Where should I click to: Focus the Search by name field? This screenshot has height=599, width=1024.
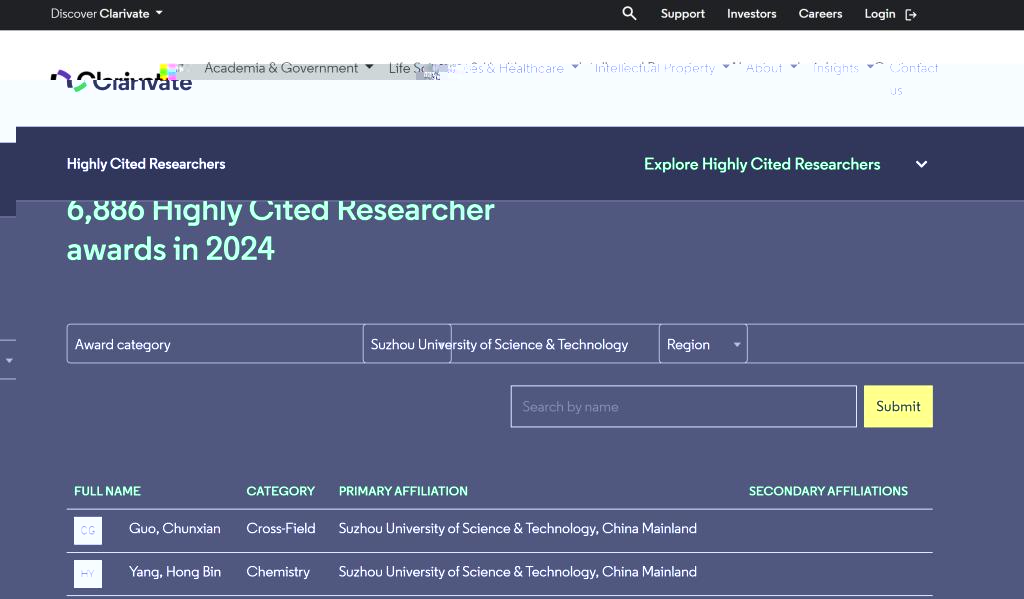[x=683, y=406]
